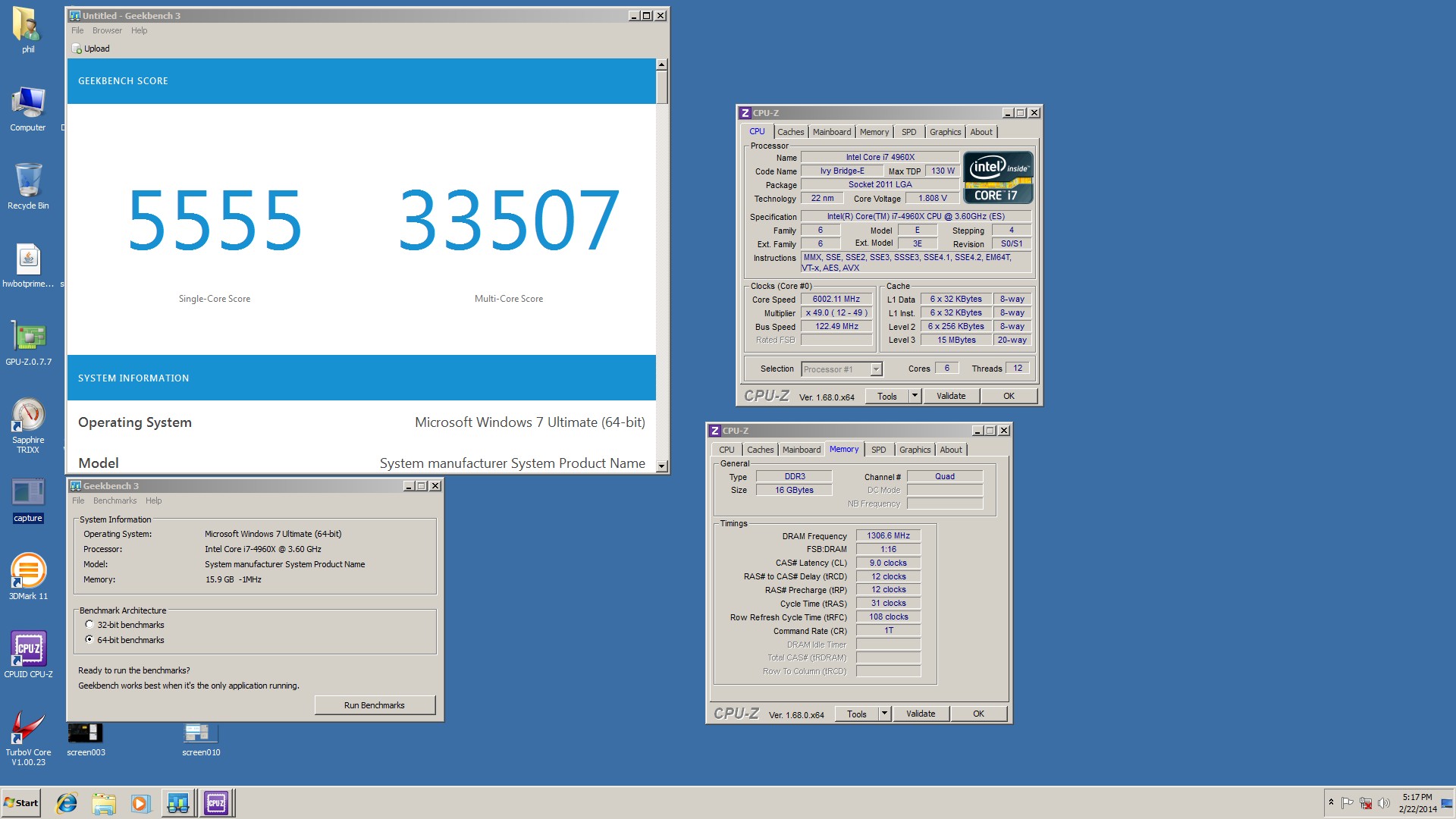Launch Sapphire TRIXX shortcut
The width and height of the screenshot is (1456, 819).
(x=28, y=426)
